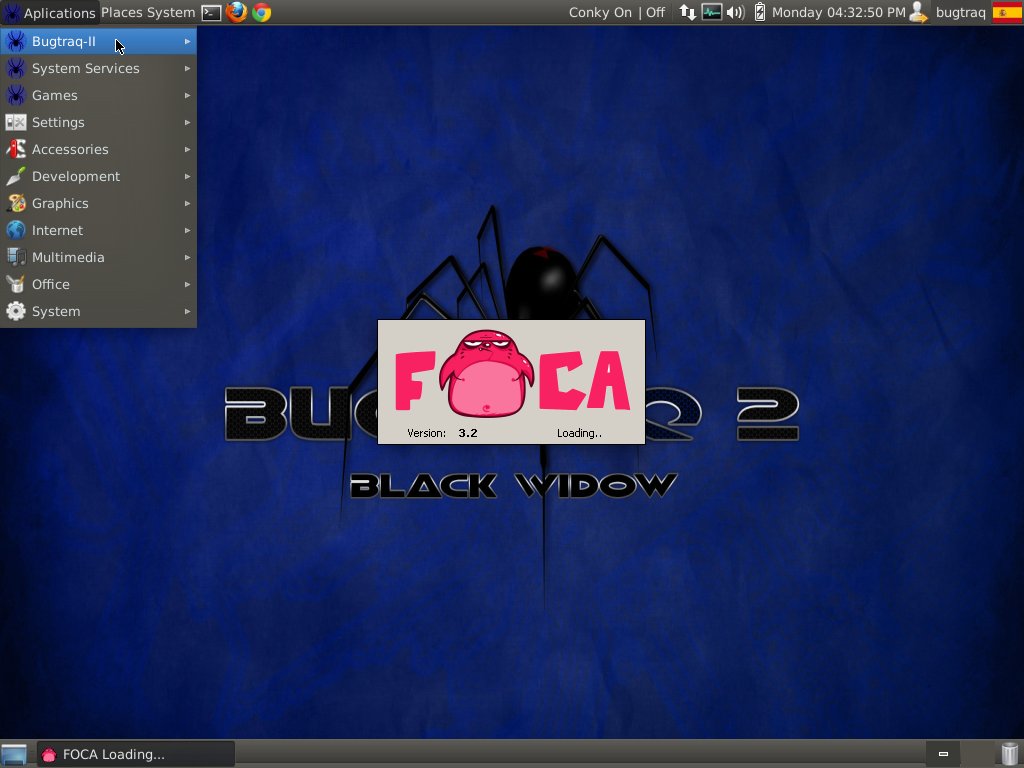Viewport: 1024px width, 768px height.
Task: Open the Aplications menu
Action: click(50, 12)
